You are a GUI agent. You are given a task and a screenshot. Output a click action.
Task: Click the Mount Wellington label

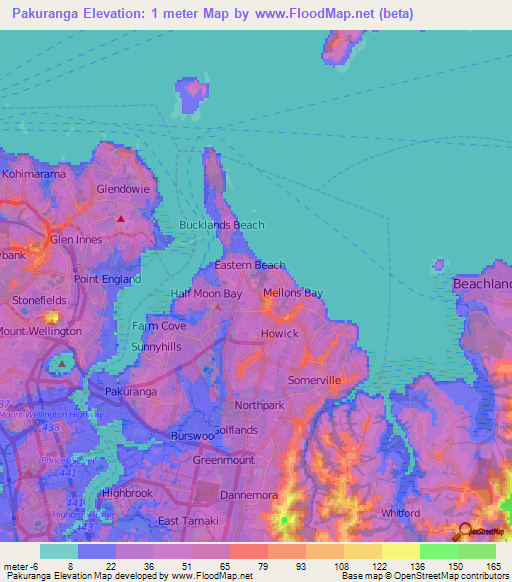click(40, 331)
